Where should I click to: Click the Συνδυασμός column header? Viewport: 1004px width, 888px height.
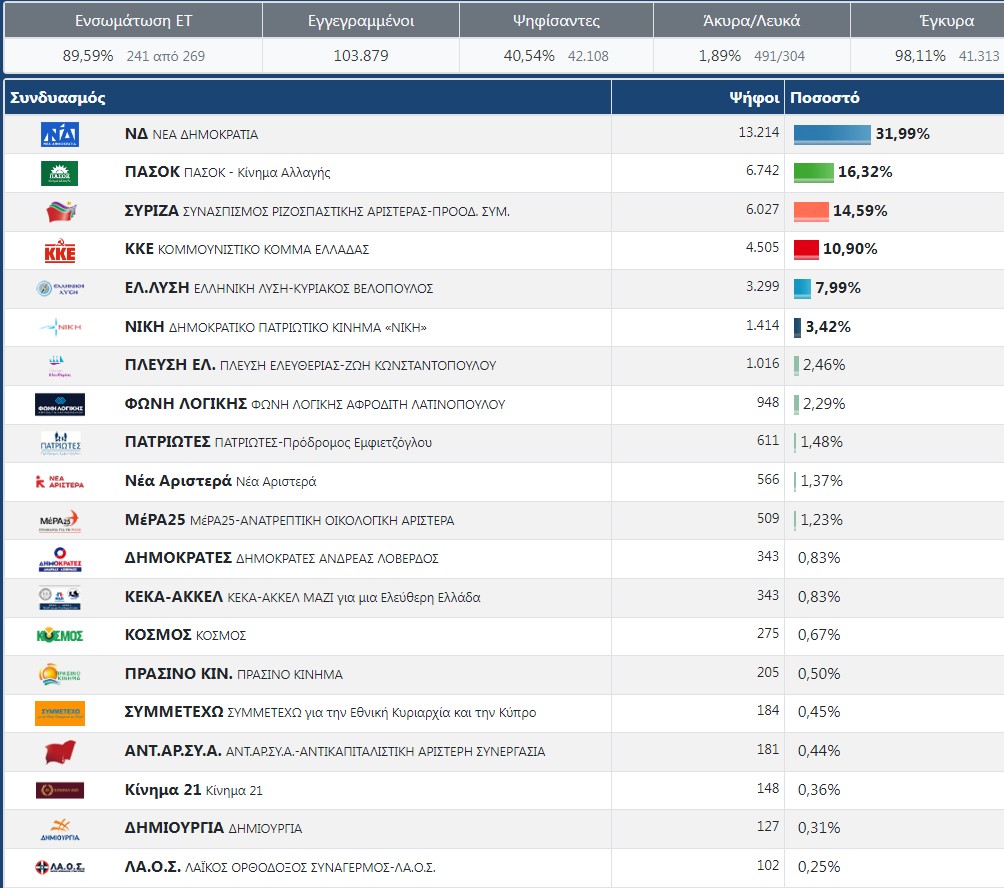[x=58, y=98]
